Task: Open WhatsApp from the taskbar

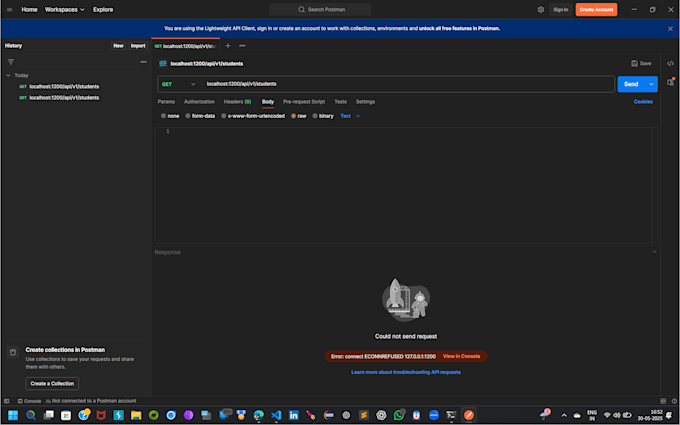Action: [399, 415]
